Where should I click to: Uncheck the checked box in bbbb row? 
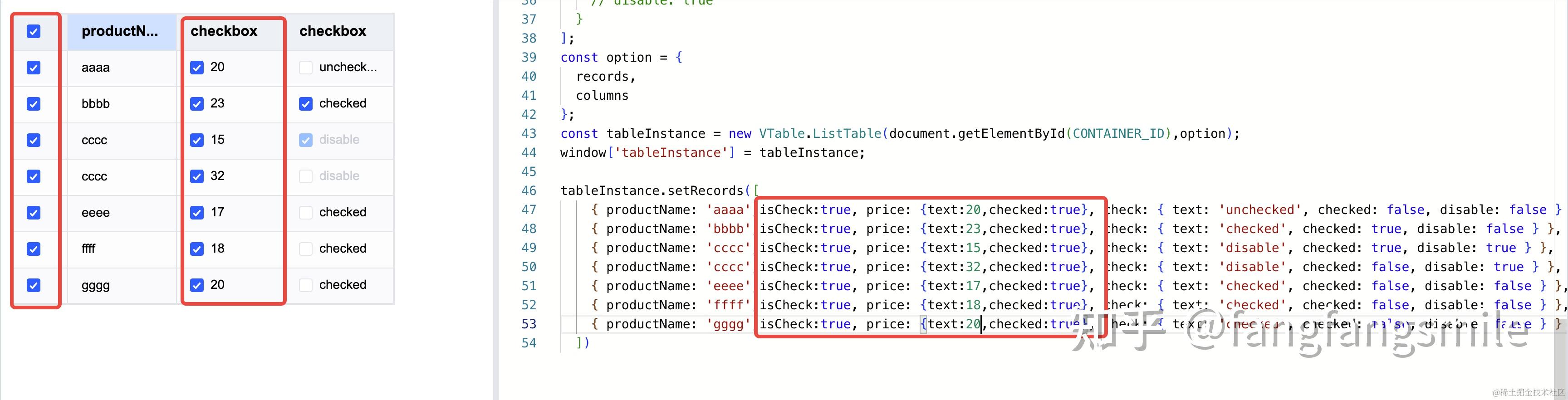pyautogui.click(x=305, y=103)
